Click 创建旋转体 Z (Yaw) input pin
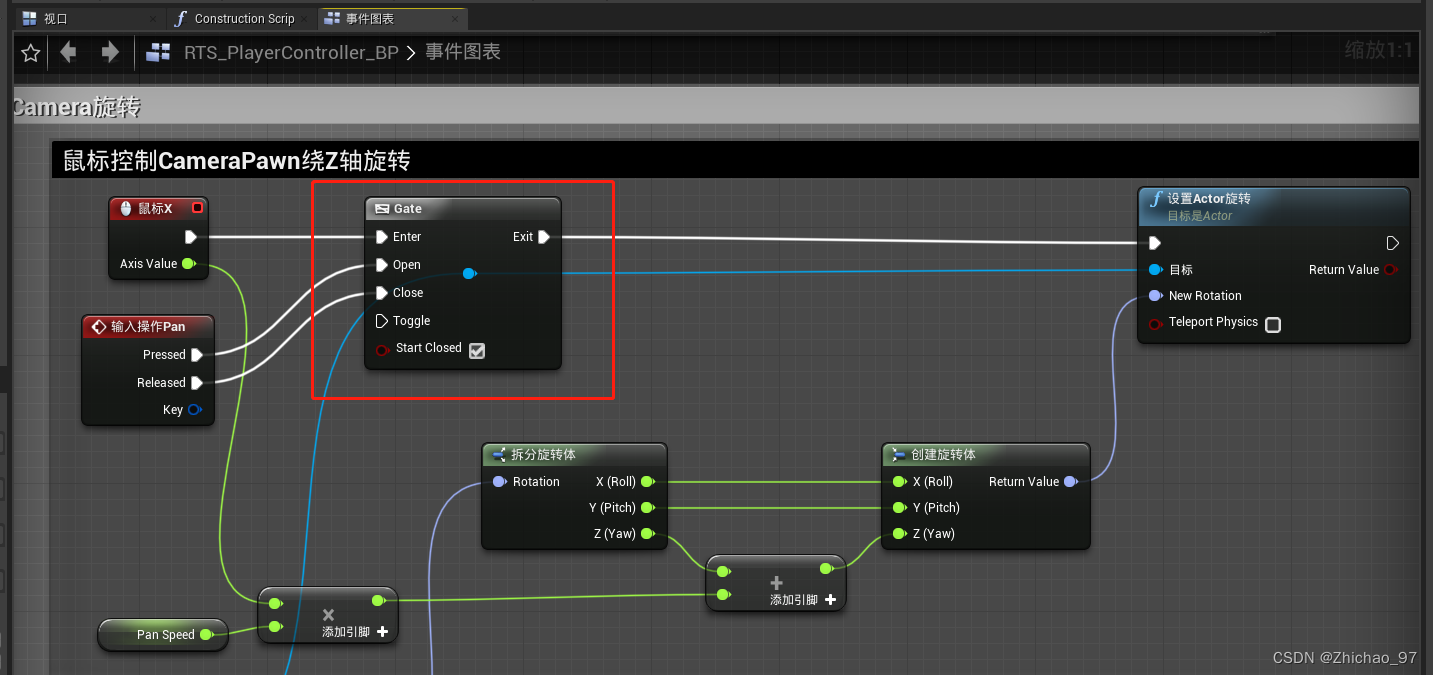The width and height of the screenshot is (1433, 675). click(899, 534)
